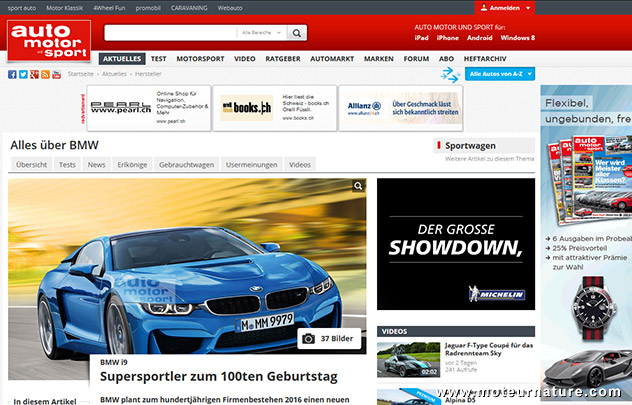The image size is (632, 405).
Task: Open the Motor Klassik top link
Action: point(64,8)
